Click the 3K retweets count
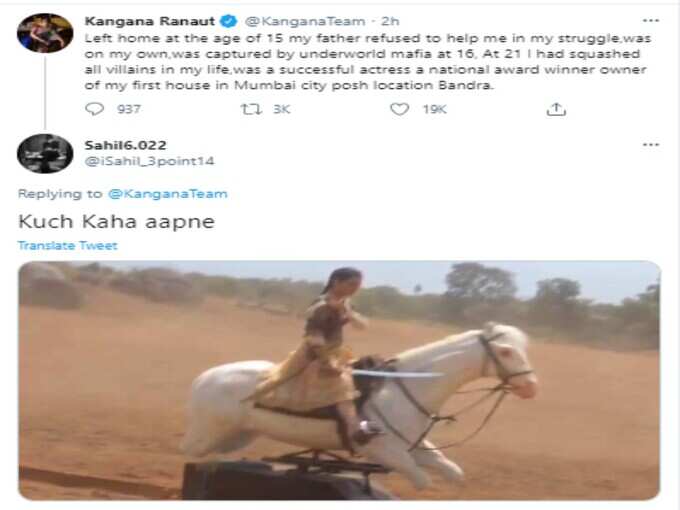Viewport: 680px width, 510px height. point(281,109)
